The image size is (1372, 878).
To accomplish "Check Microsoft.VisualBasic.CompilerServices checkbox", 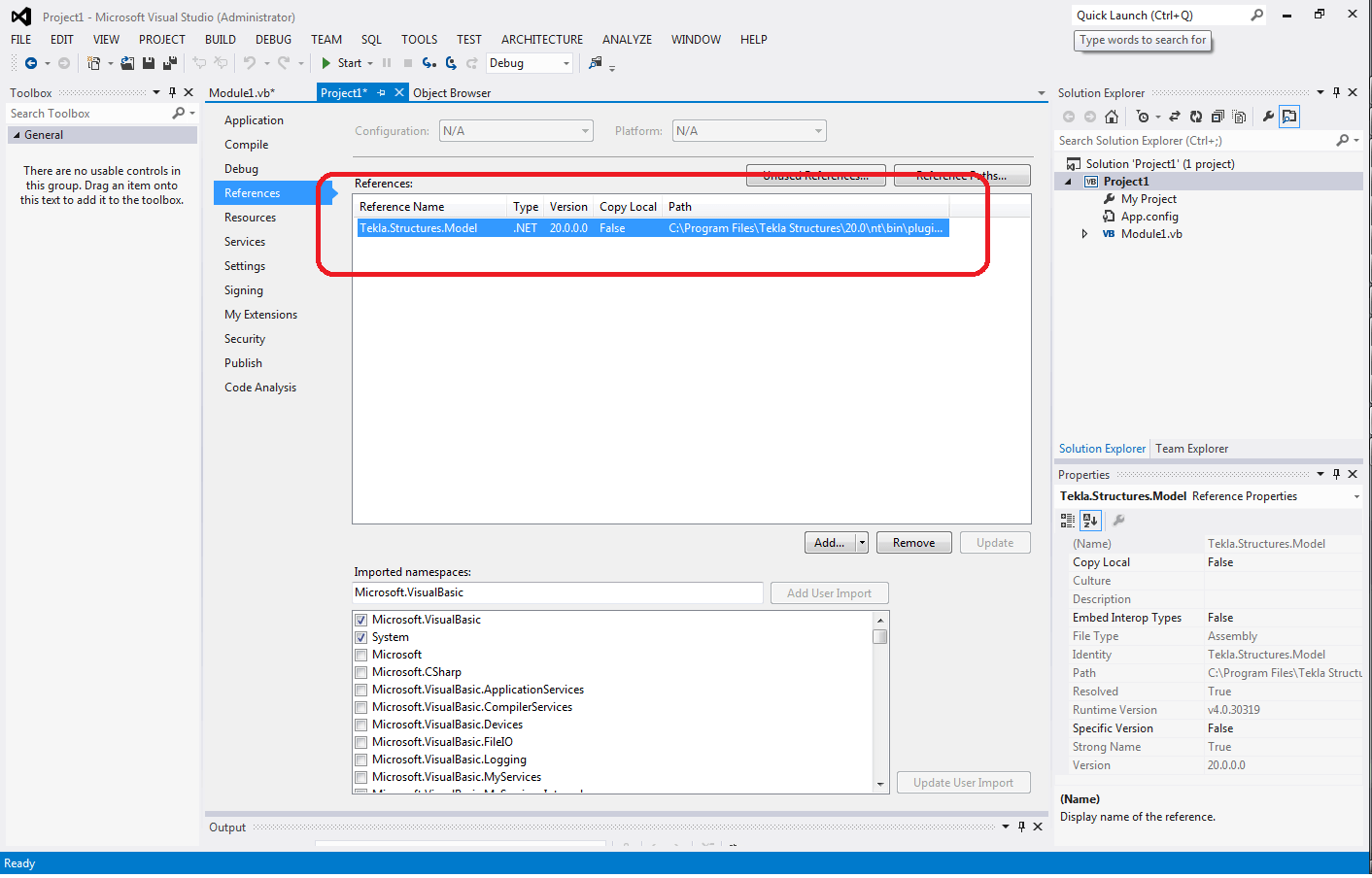I will (361, 707).
